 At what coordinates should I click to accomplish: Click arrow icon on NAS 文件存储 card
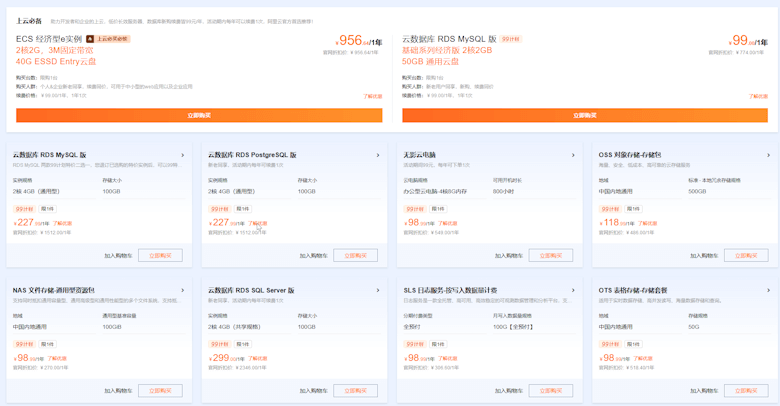click(x=182, y=290)
